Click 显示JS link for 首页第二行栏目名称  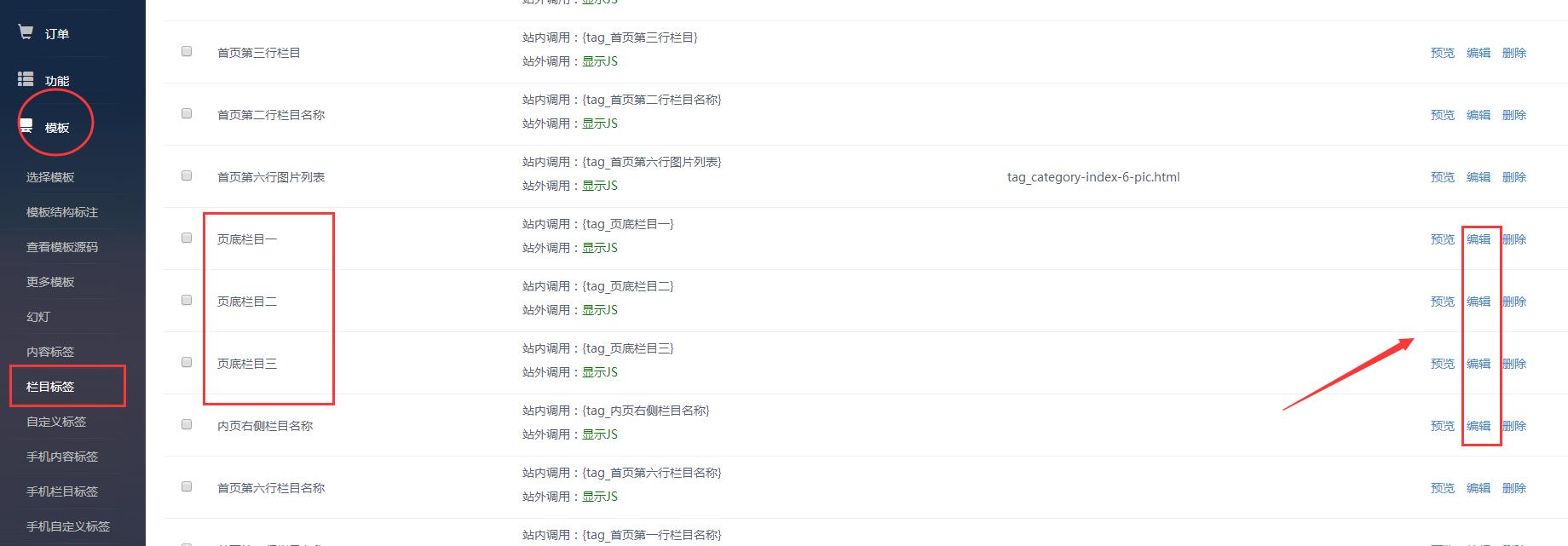point(600,124)
